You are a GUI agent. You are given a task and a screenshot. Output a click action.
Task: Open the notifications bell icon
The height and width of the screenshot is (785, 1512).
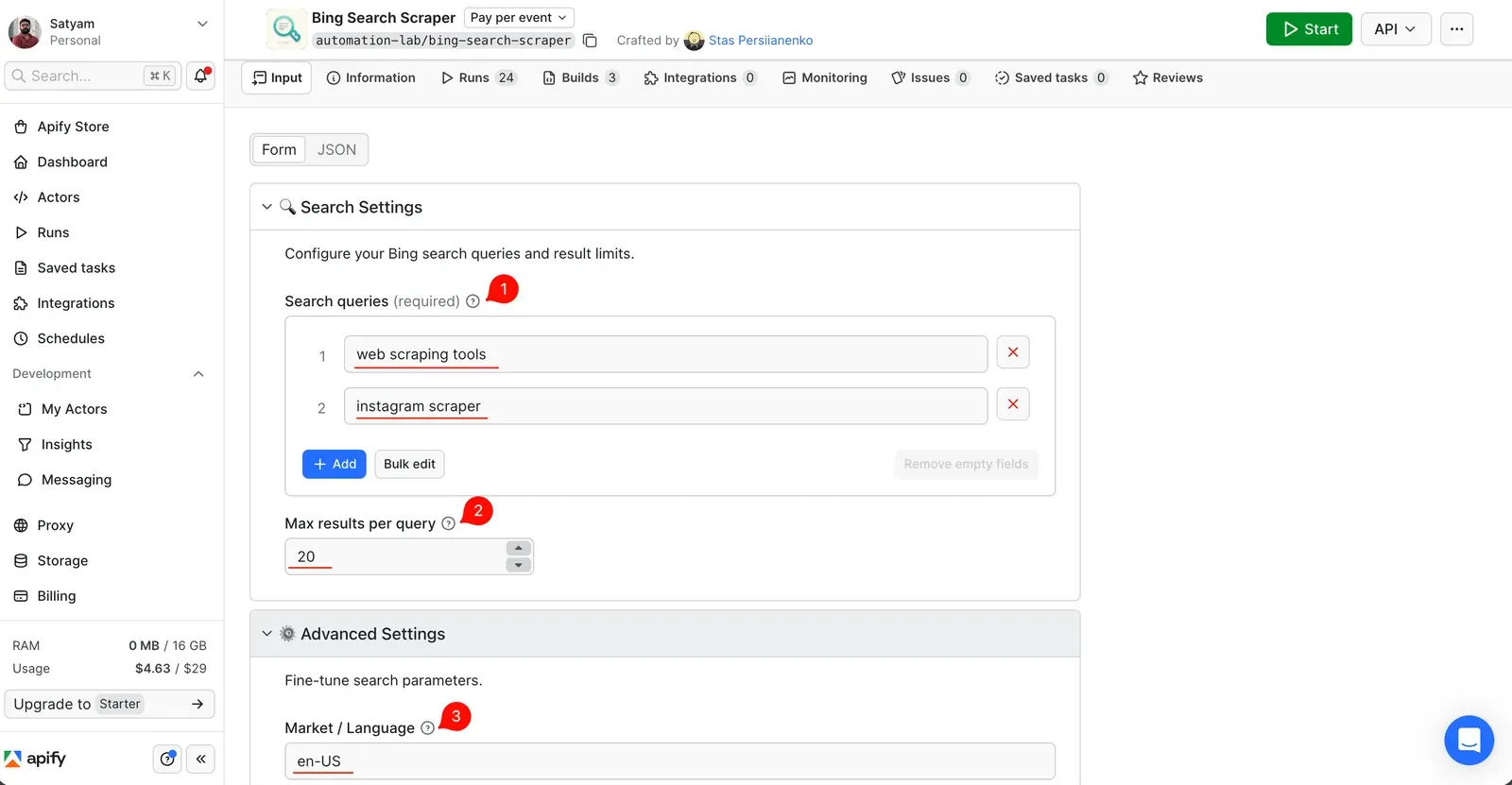200,76
